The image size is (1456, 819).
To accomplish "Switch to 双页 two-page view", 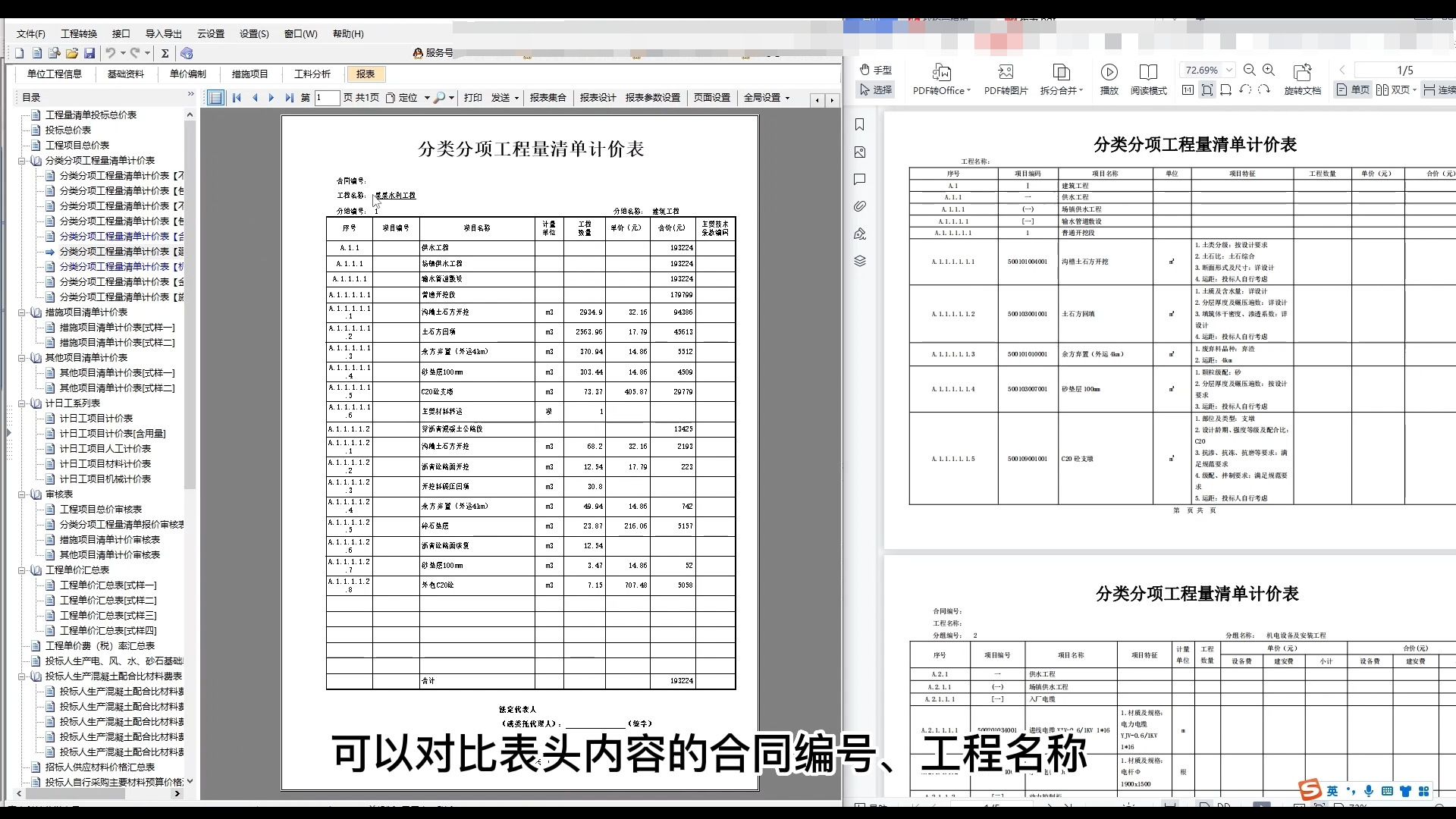I will [1395, 89].
